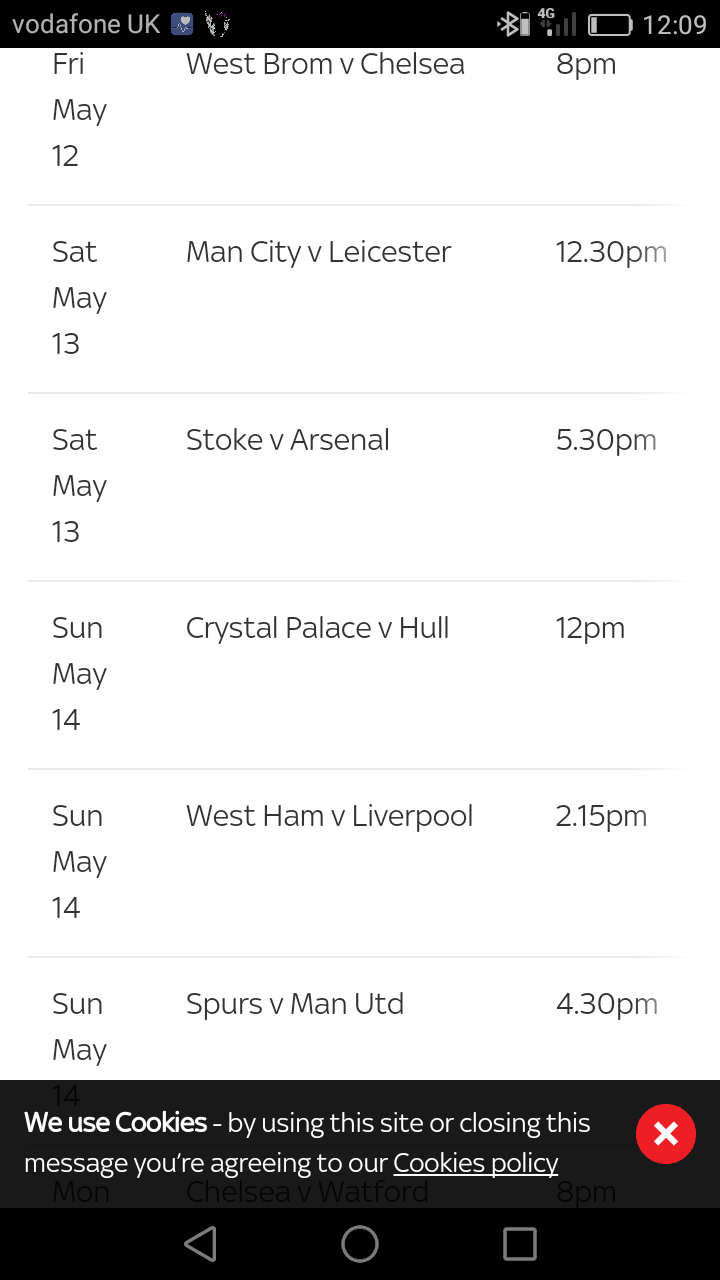Tap the Android back navigation button

201,1244
